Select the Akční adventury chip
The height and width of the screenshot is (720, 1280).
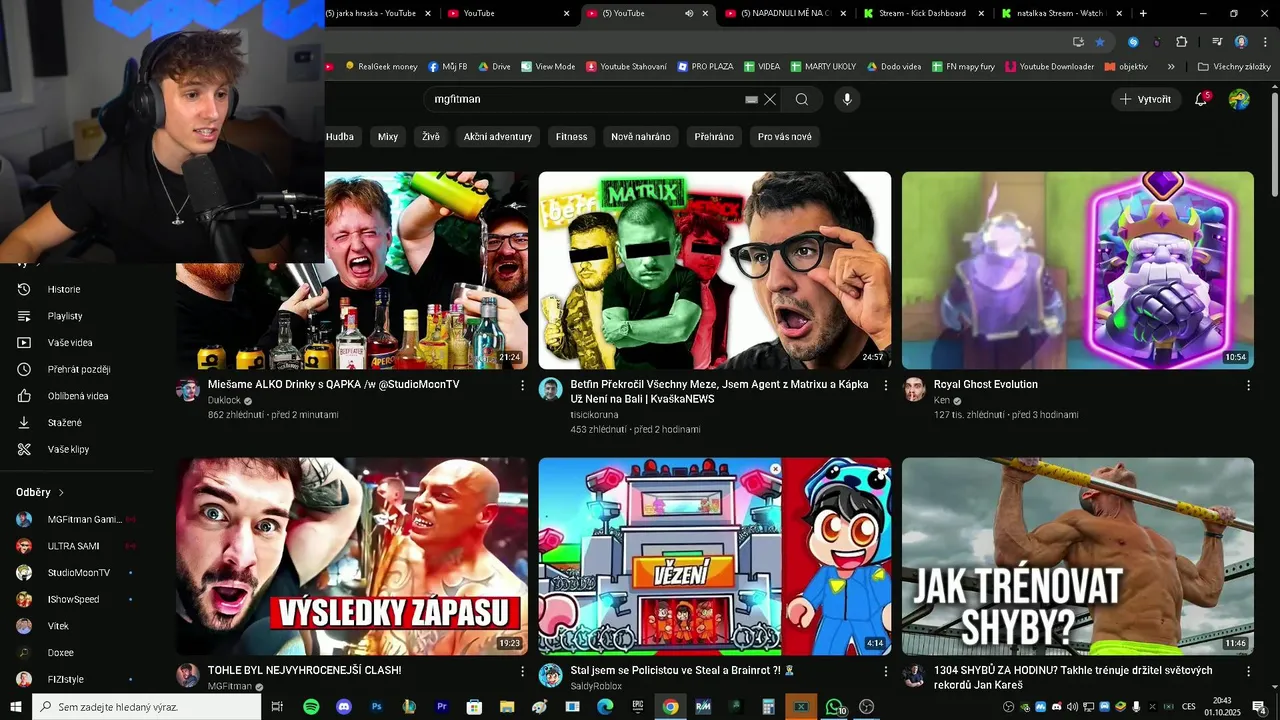pyautogui.click(x=498, y=136)
